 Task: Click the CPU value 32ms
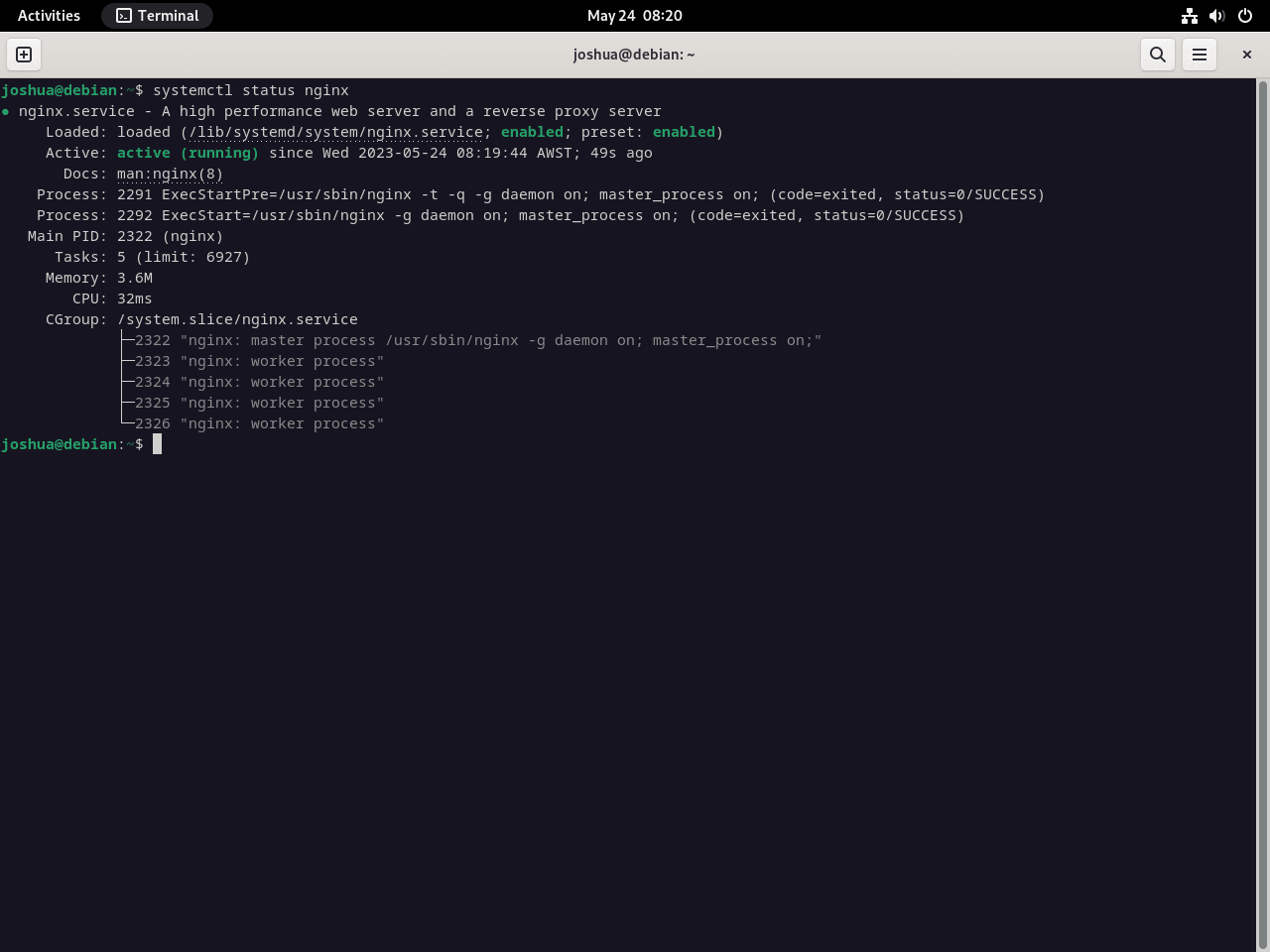coord(135,298)
